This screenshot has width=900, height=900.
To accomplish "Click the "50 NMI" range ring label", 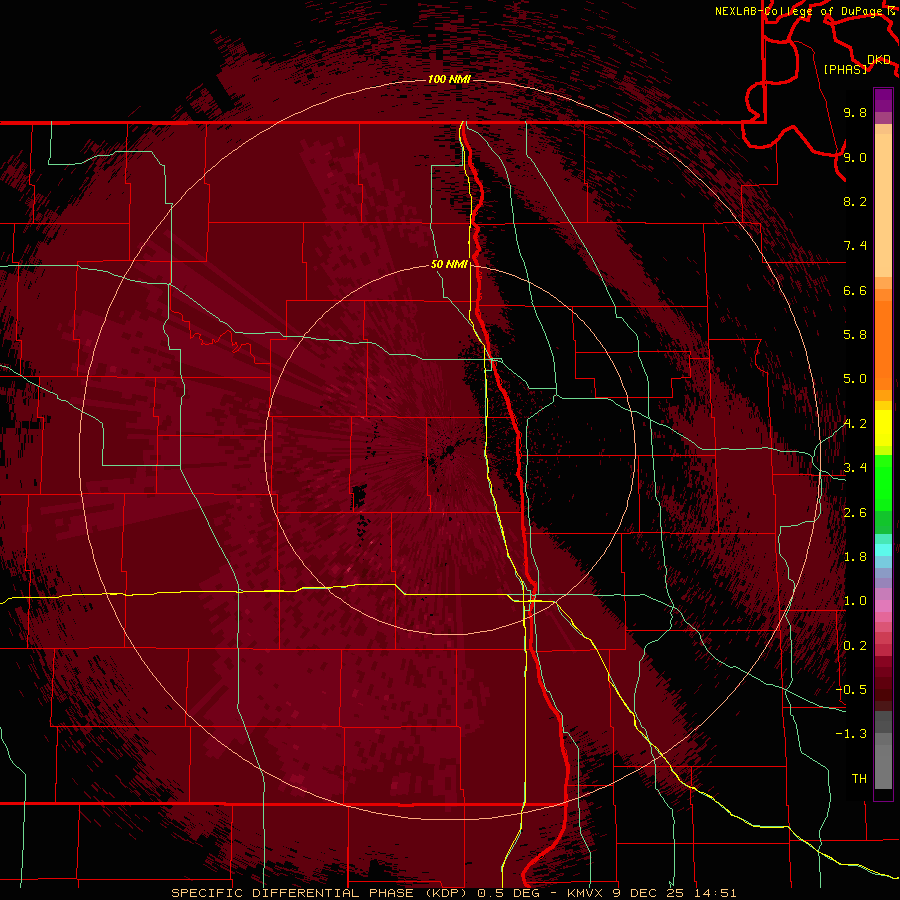I will coord(449,264).
